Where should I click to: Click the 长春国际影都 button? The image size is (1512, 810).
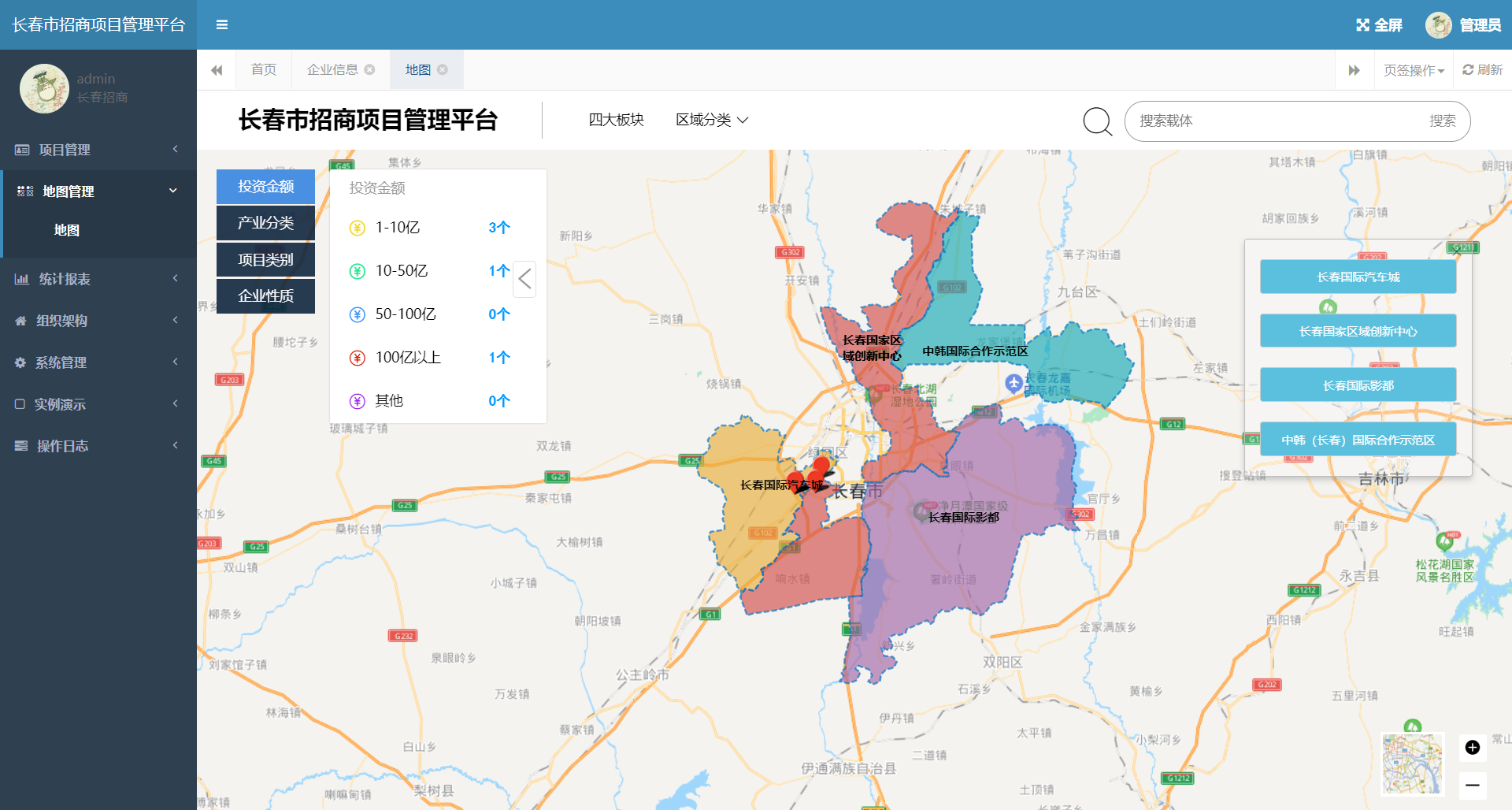point(1358,385)
